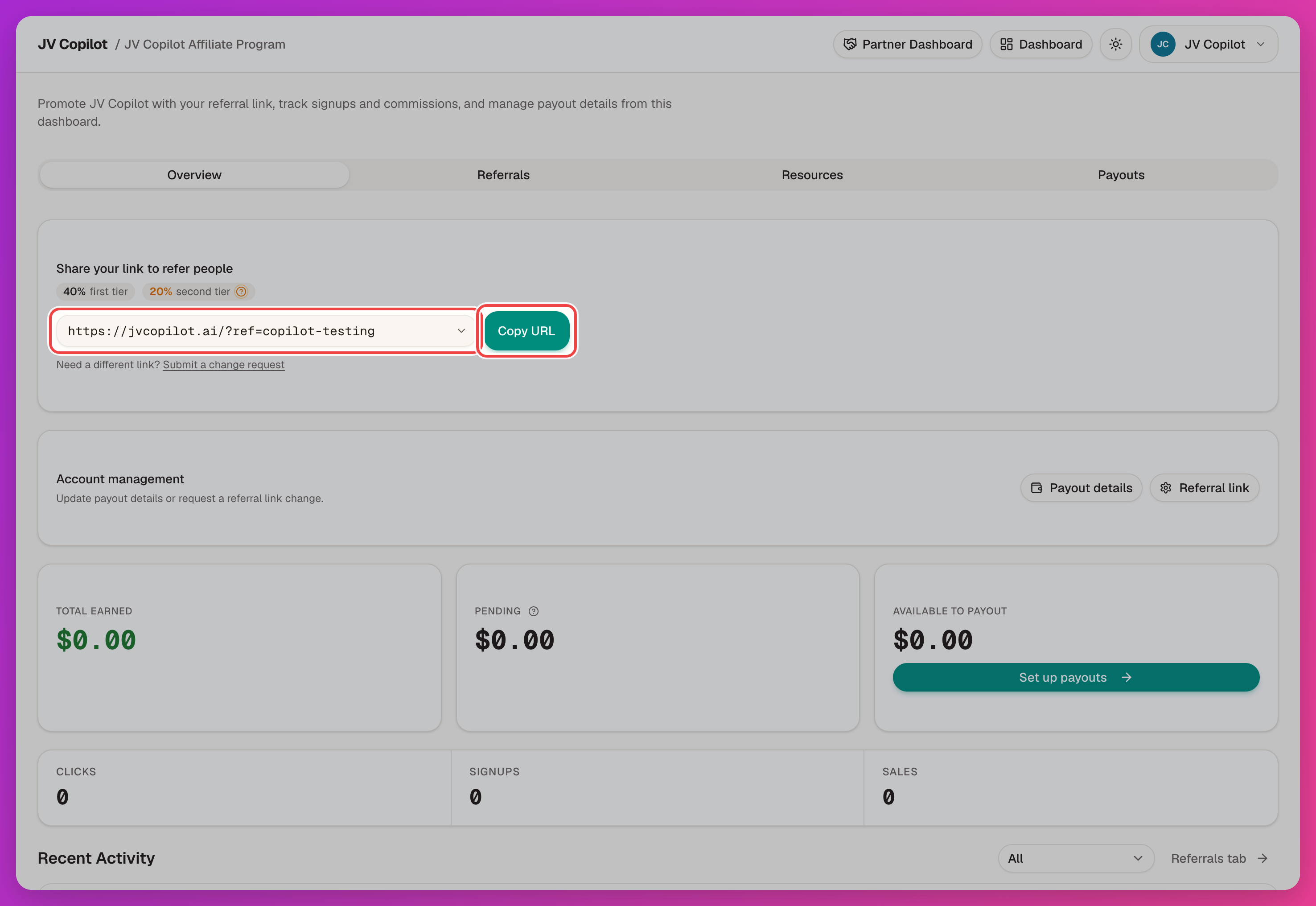Click the JV Copilot logo text
This screenshot has height=906, width=1316.
[73, 44]
